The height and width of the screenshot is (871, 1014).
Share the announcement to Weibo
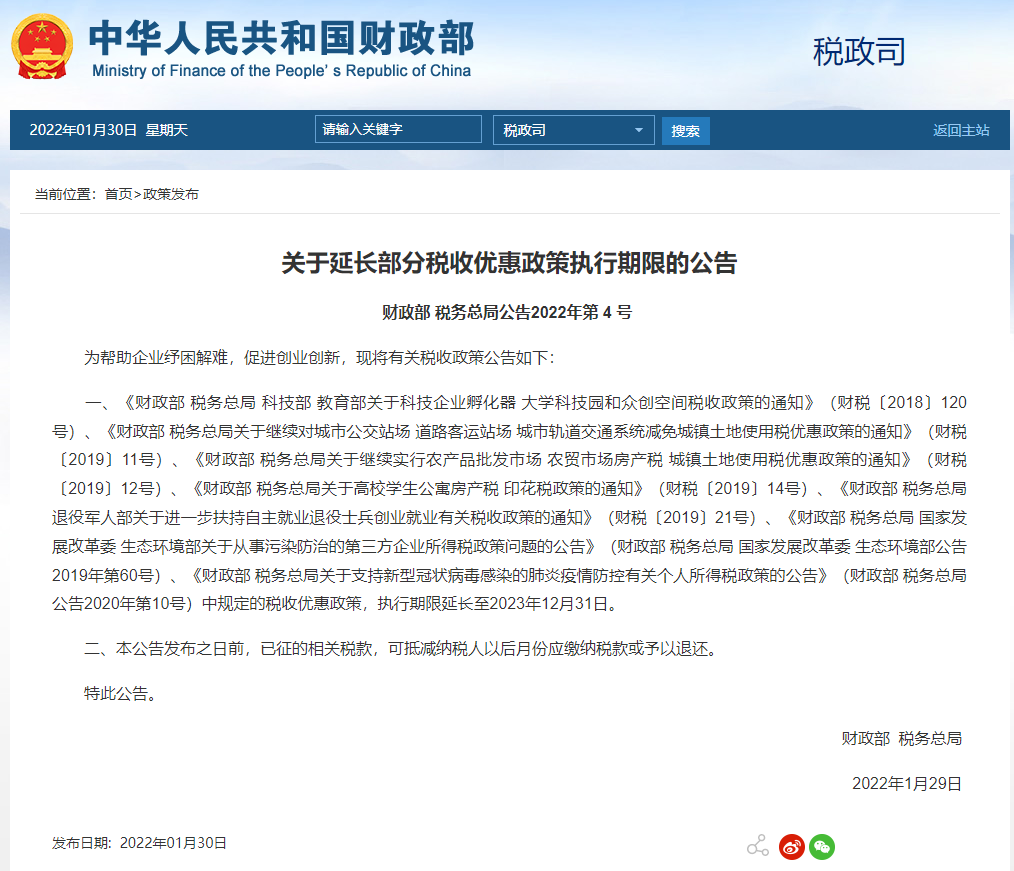[x=791, y=847]
